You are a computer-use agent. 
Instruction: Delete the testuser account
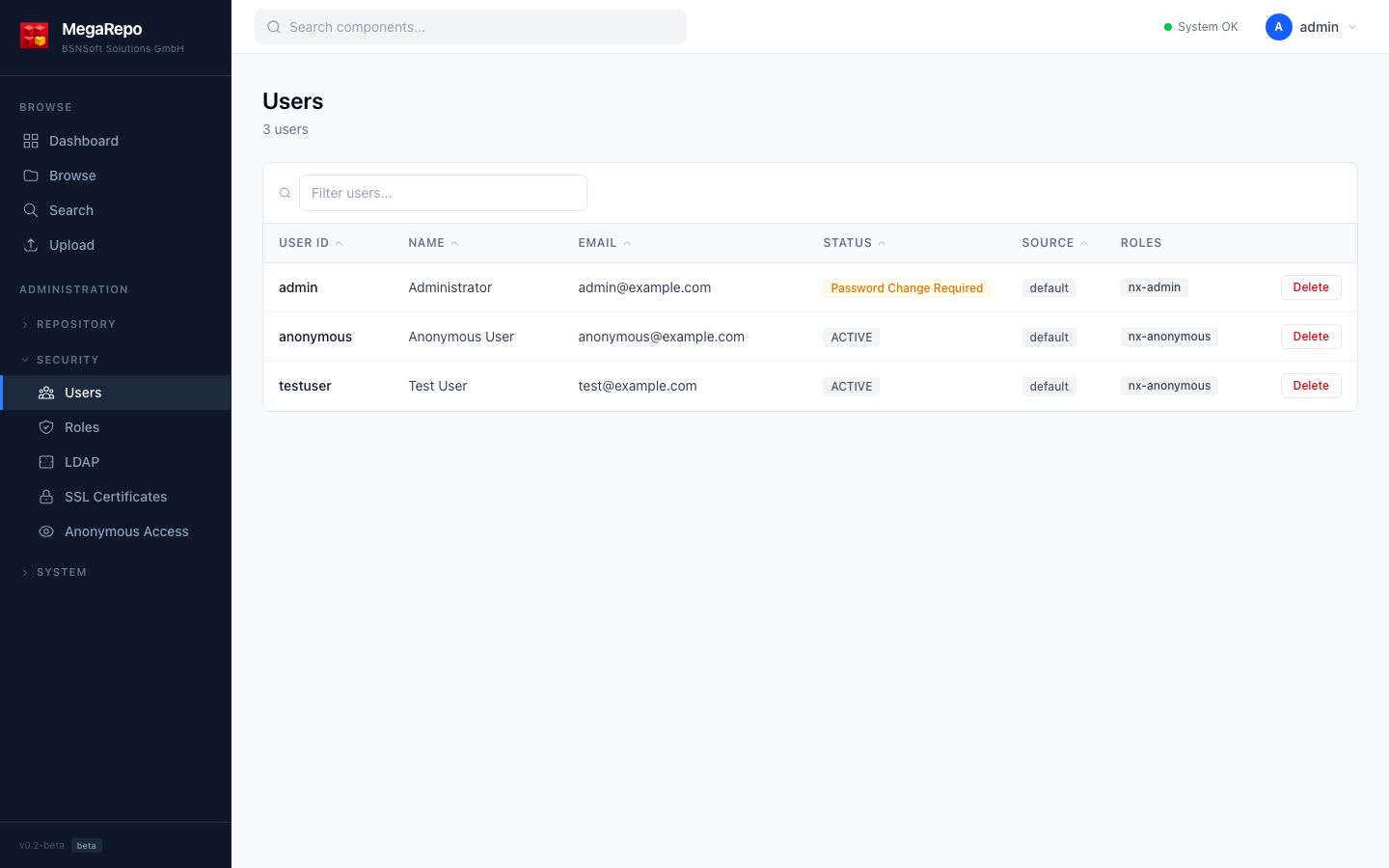click(1311, 385)
